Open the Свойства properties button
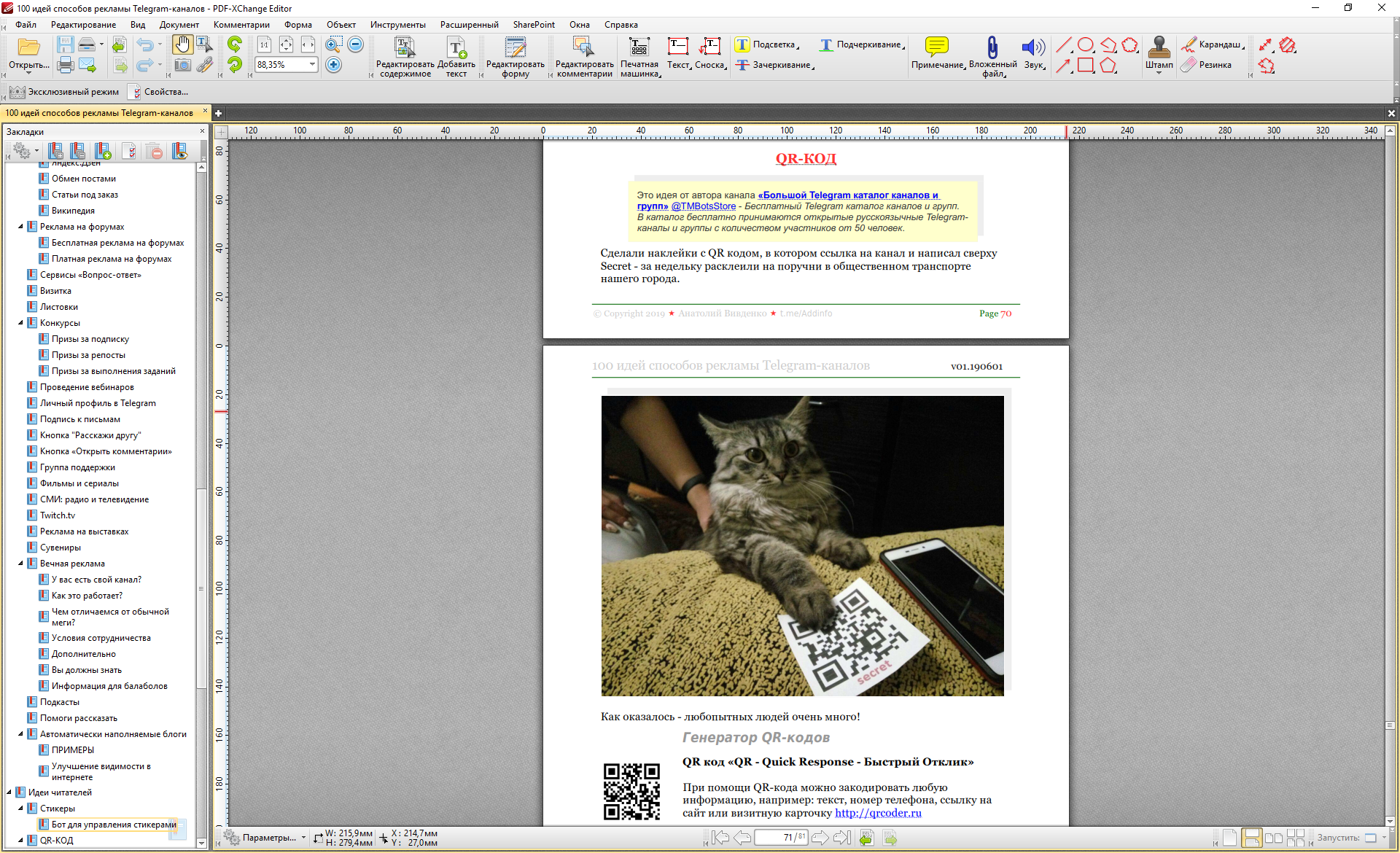The width and height of the screenshot is (1400, 853). [158, 92]
